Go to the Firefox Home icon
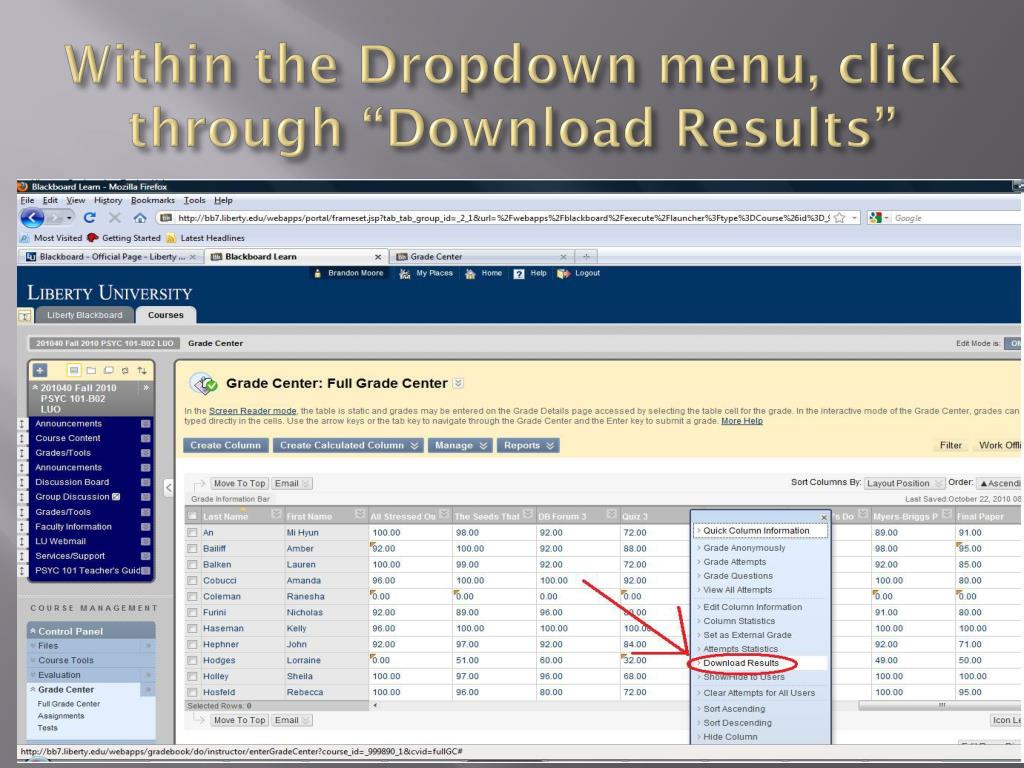1024x768 pixels. [x=140, y=217]
